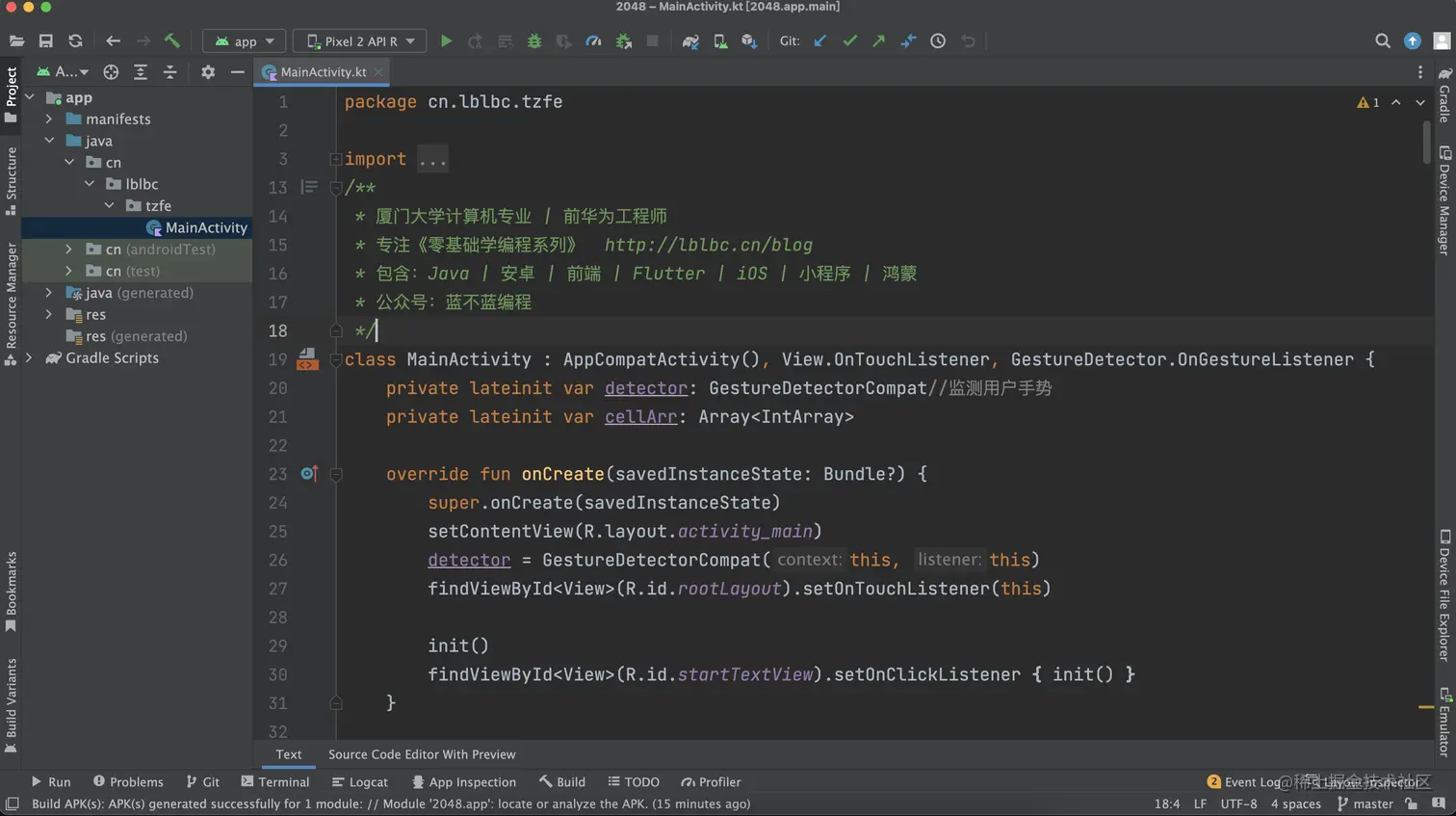Toggle the Emulator tool window

coord(1444,722)
